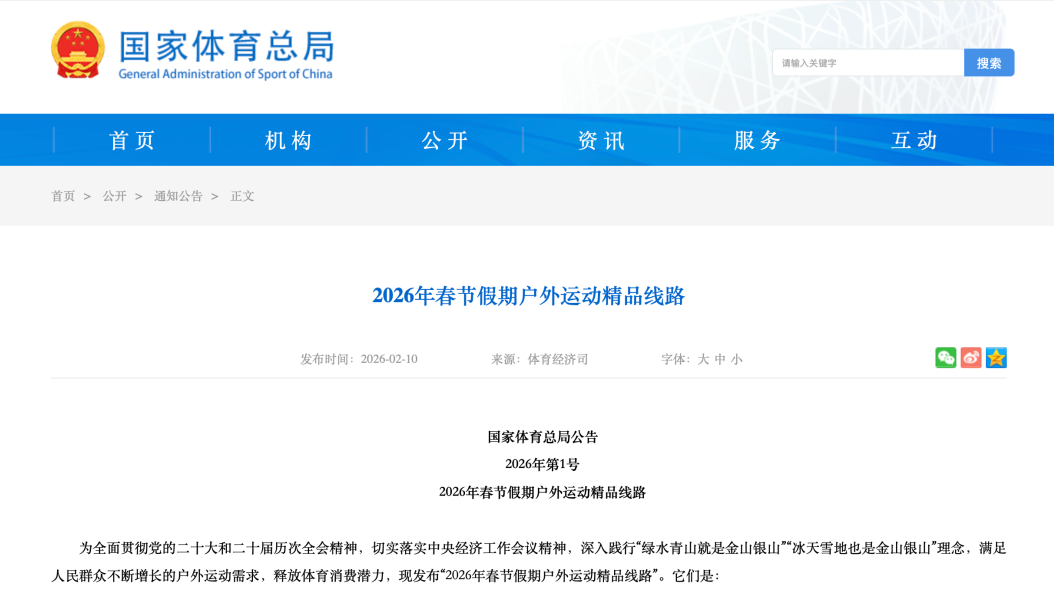This screenshot has height=593, width=1054.
Task: Share article to Weibo icon
Action: tap(971, 358)
